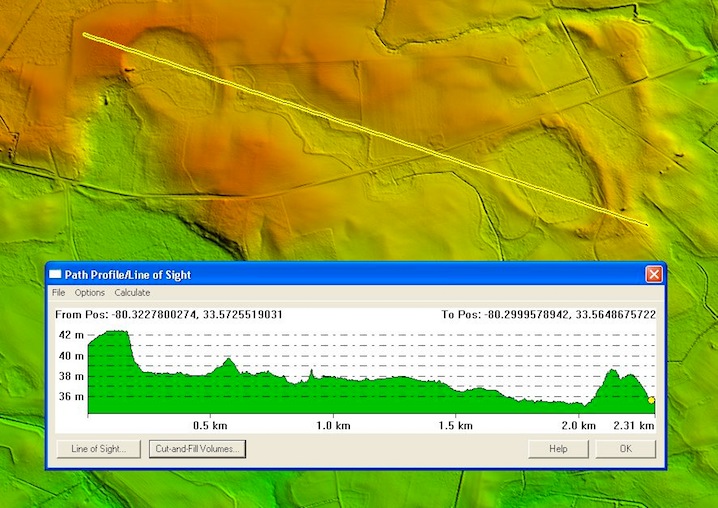The height and width of the screenshot is (508, 718).
Task: Click the 2.31 km end distance label
Action: point(634,426)
